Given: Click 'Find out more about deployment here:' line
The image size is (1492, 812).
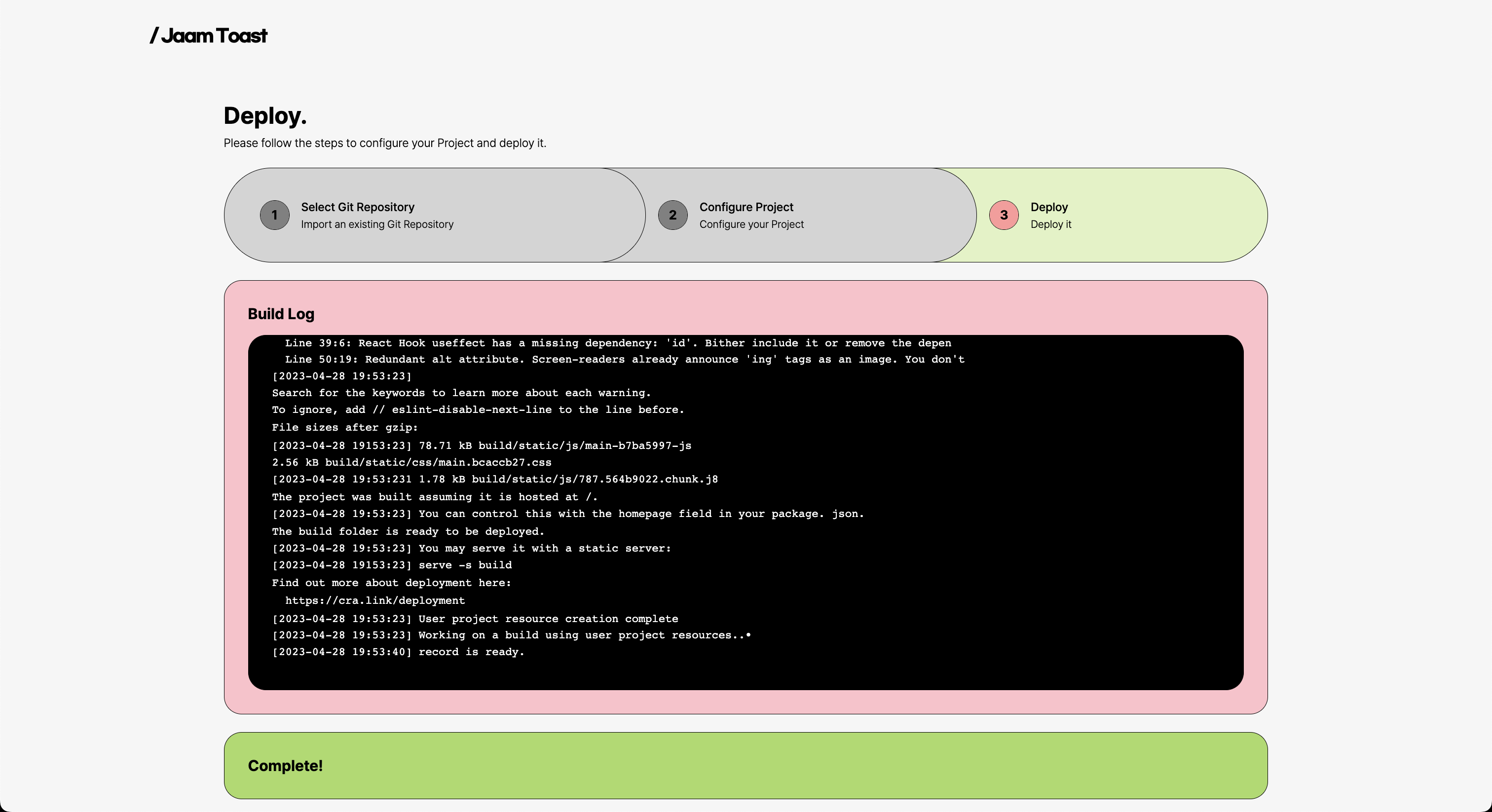Looking at the screenshot, I should pos(392,583).
